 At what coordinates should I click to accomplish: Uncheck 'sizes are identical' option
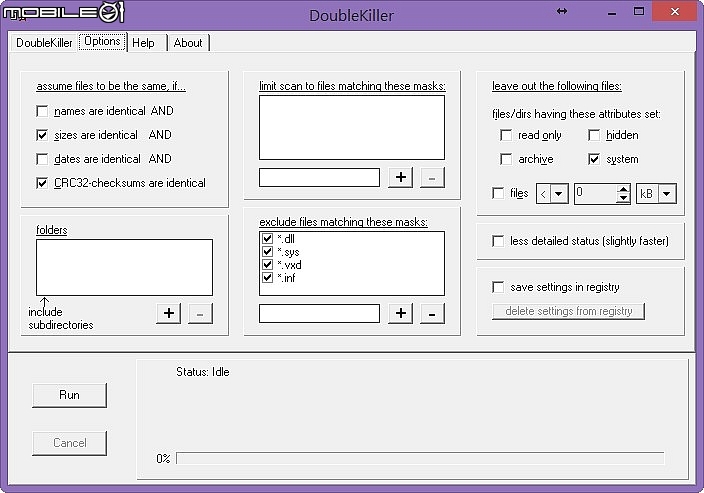(42, 135)
